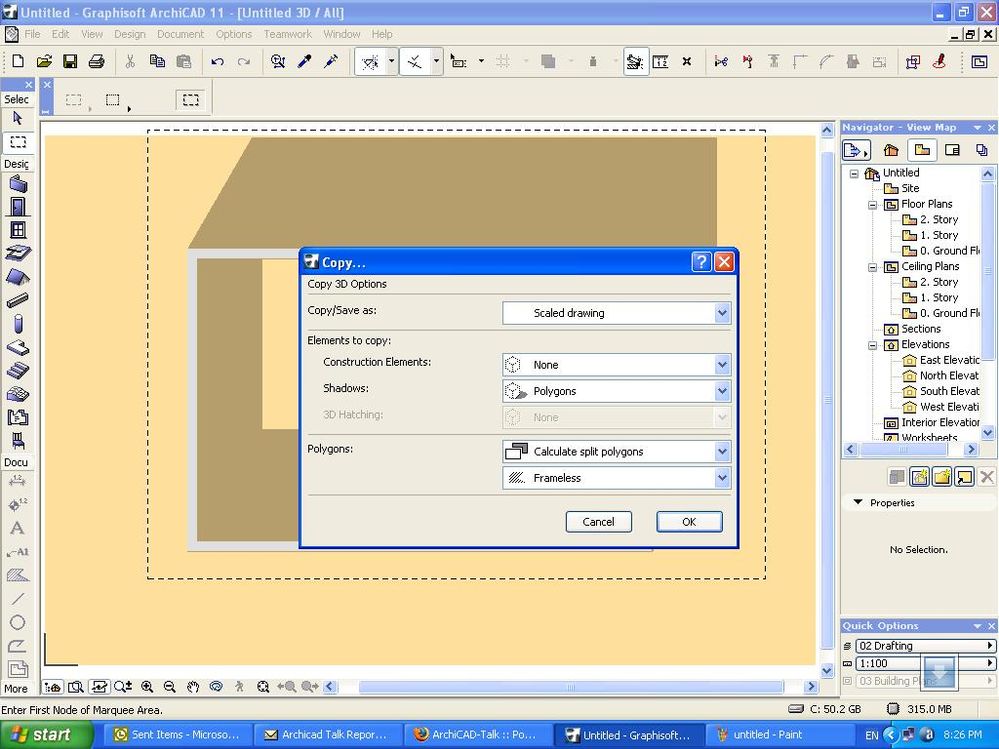999x749 pixels.
Task: Click the Undo arrow icon
Action: (217, 62)
